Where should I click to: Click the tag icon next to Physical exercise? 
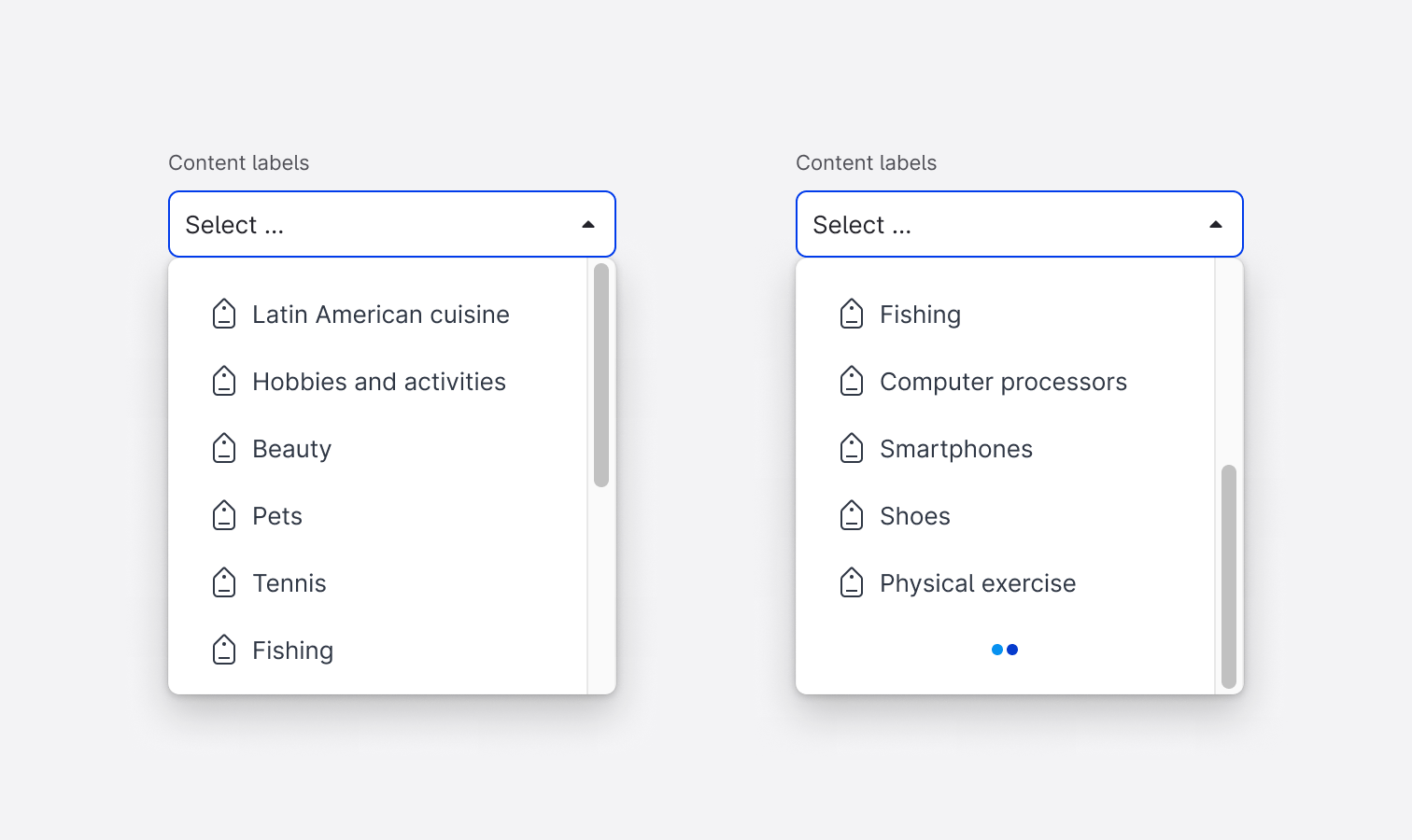(x=852, y=582)
